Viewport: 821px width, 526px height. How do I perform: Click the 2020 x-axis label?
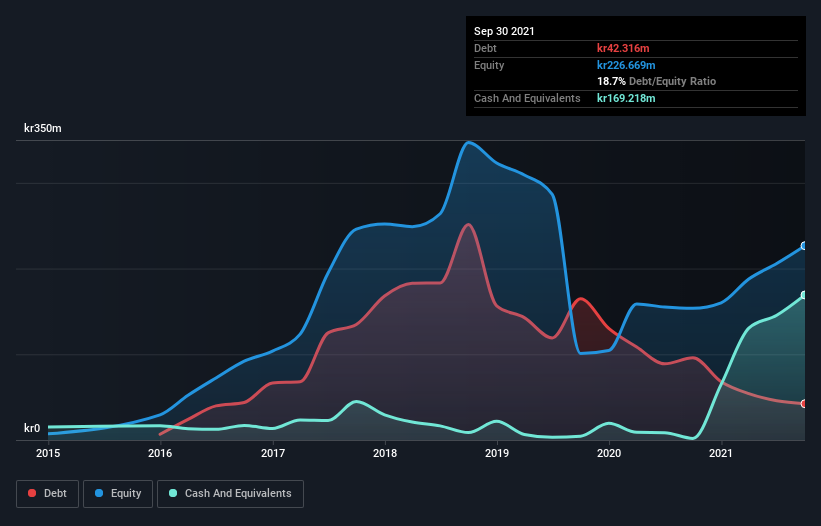click(609, 453)
